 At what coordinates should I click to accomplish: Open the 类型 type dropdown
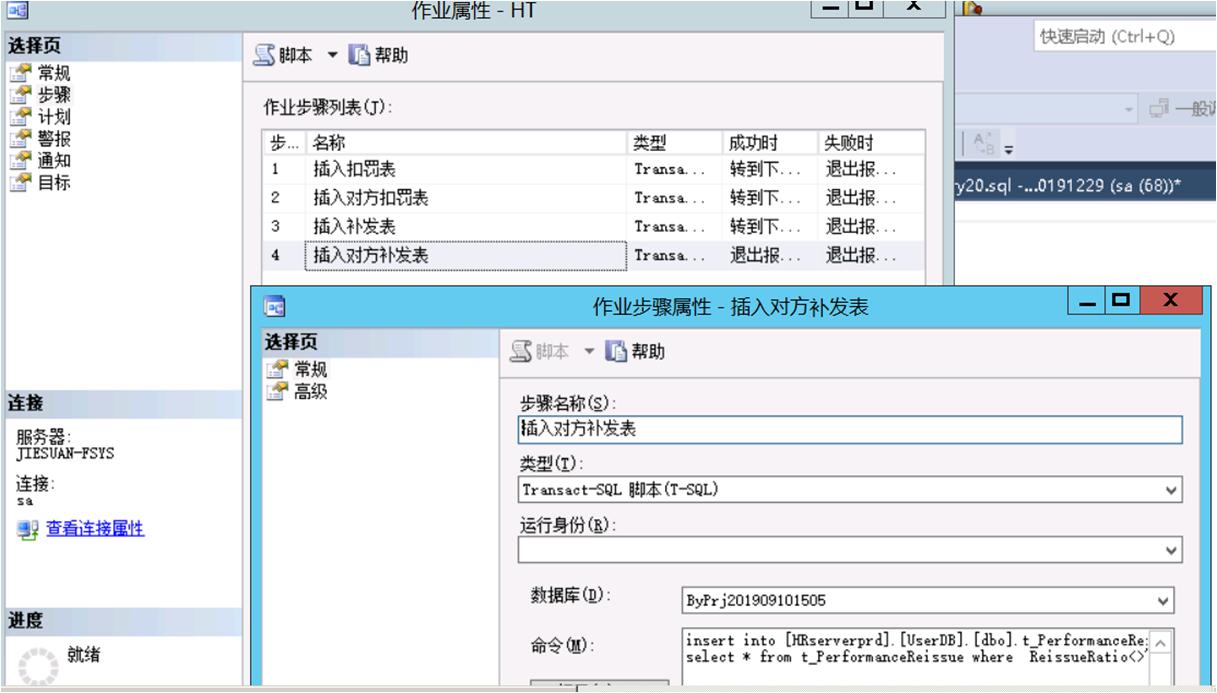[1171, 490]
